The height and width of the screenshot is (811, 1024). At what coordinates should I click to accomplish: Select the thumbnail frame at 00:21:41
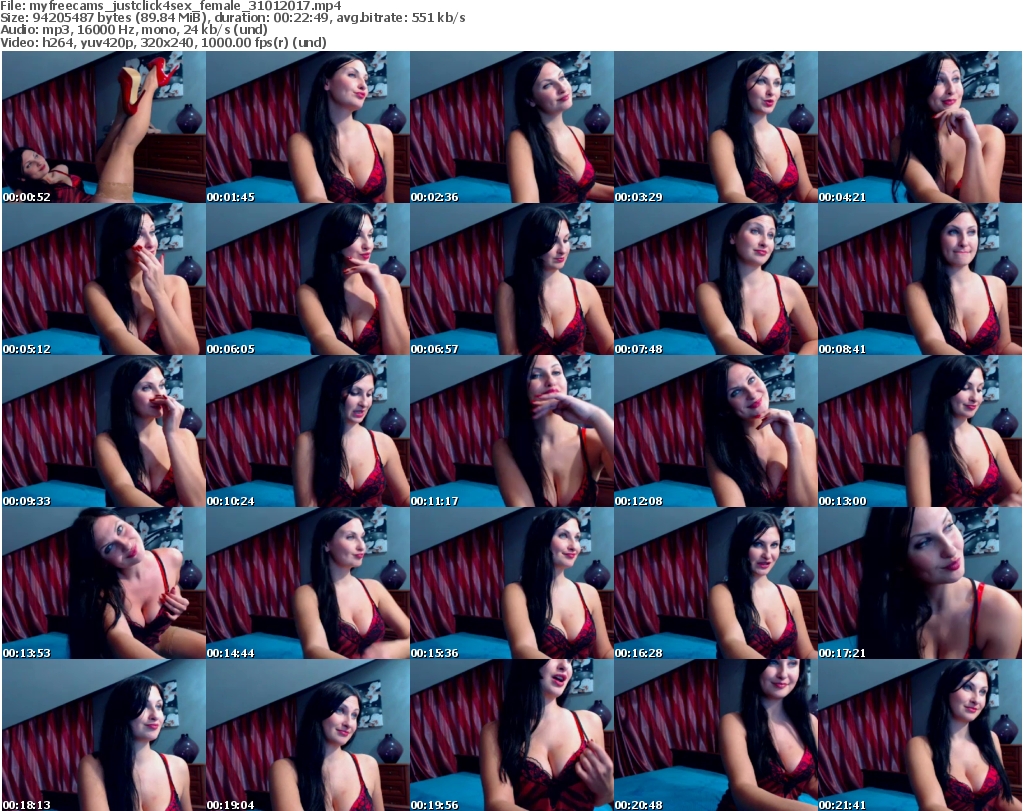920,735
